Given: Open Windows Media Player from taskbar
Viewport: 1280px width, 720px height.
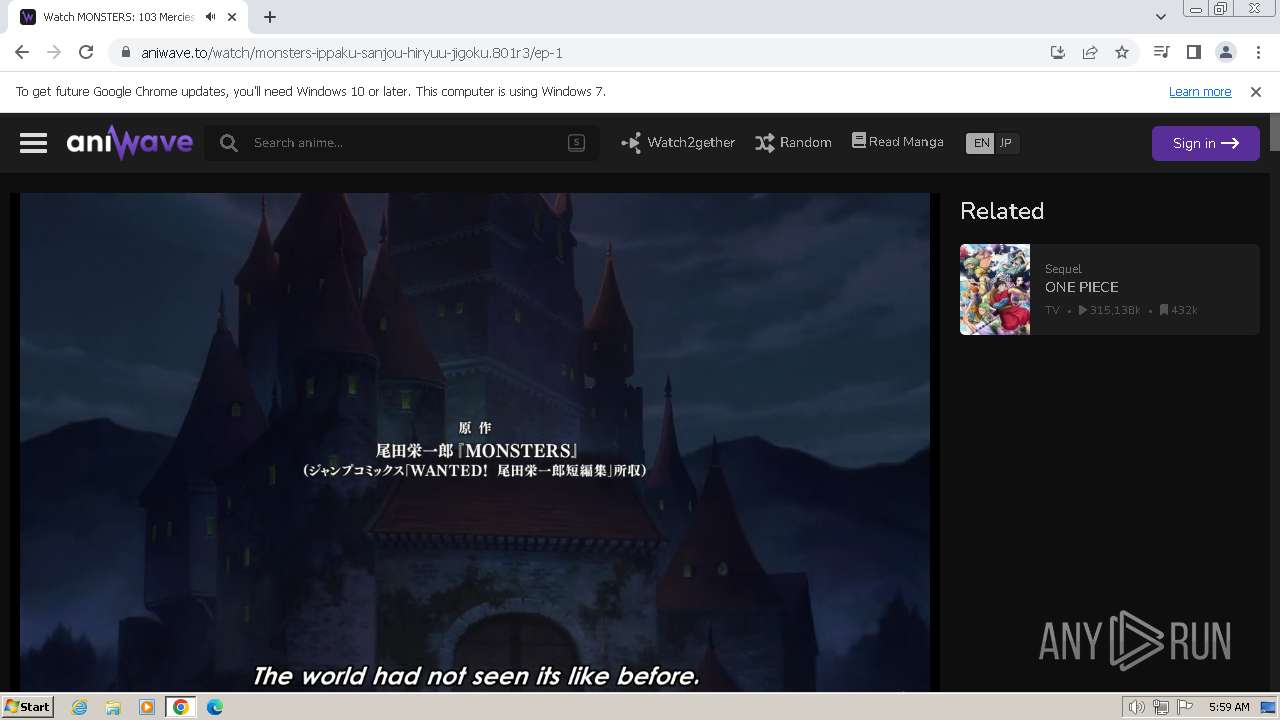Looking at the screenshot, I should tap(147, 707).
